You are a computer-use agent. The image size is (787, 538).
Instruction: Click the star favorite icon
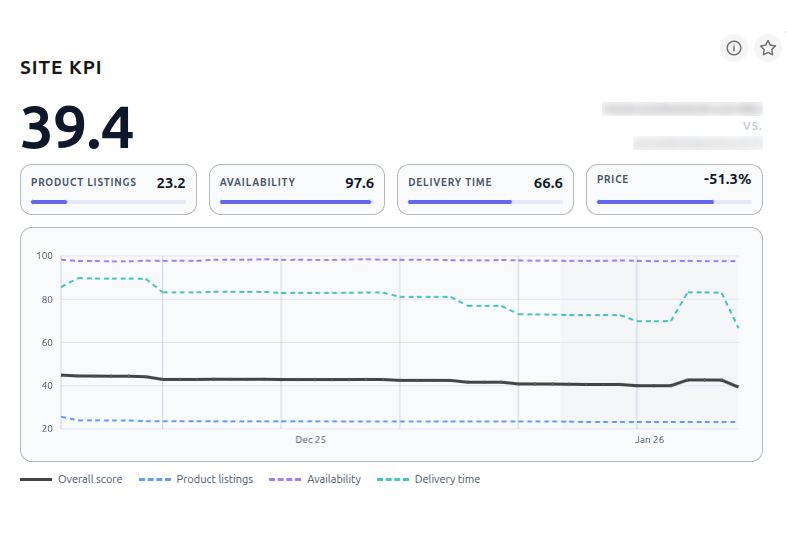click(x=767, y=48)
